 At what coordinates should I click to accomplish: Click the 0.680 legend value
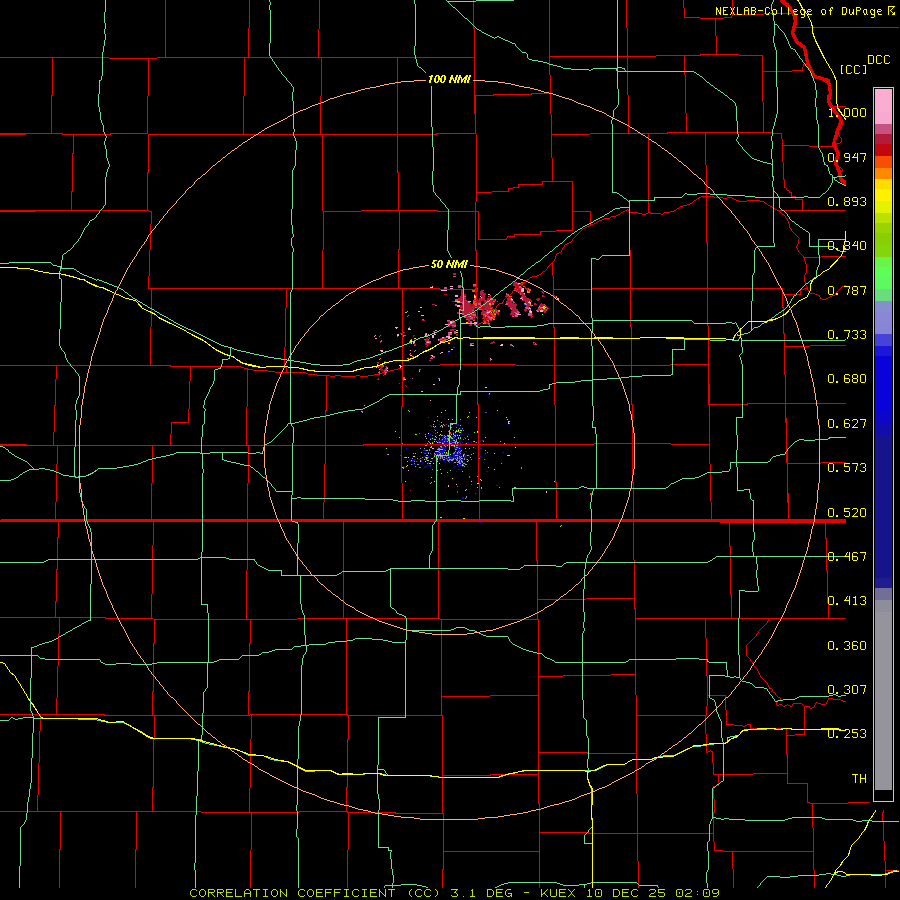847,379
